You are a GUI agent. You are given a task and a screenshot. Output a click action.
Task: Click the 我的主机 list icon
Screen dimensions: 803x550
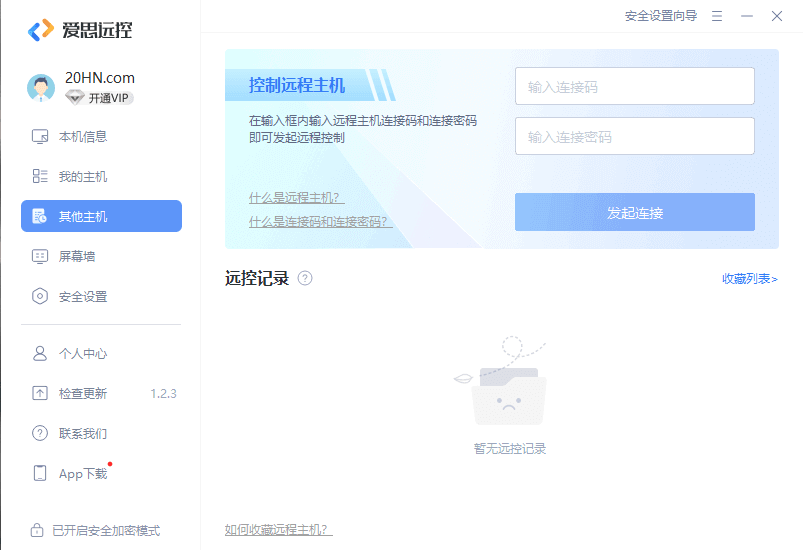[40, 177]
